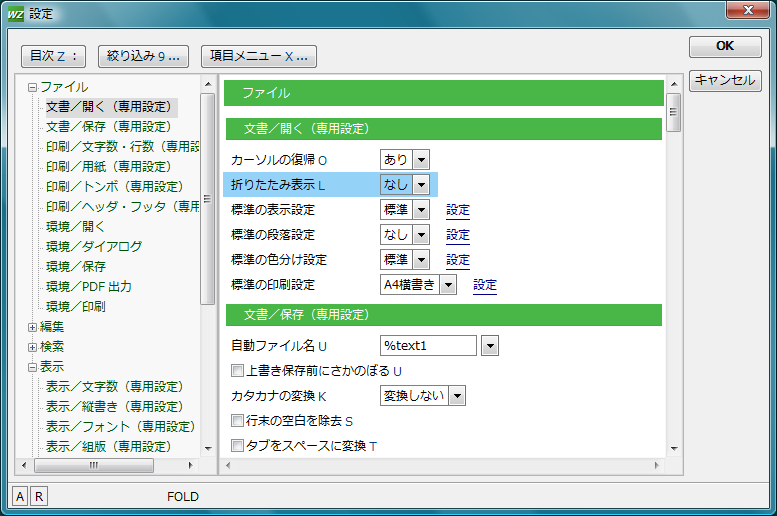Click tree panel scroll right arrow

190,465
